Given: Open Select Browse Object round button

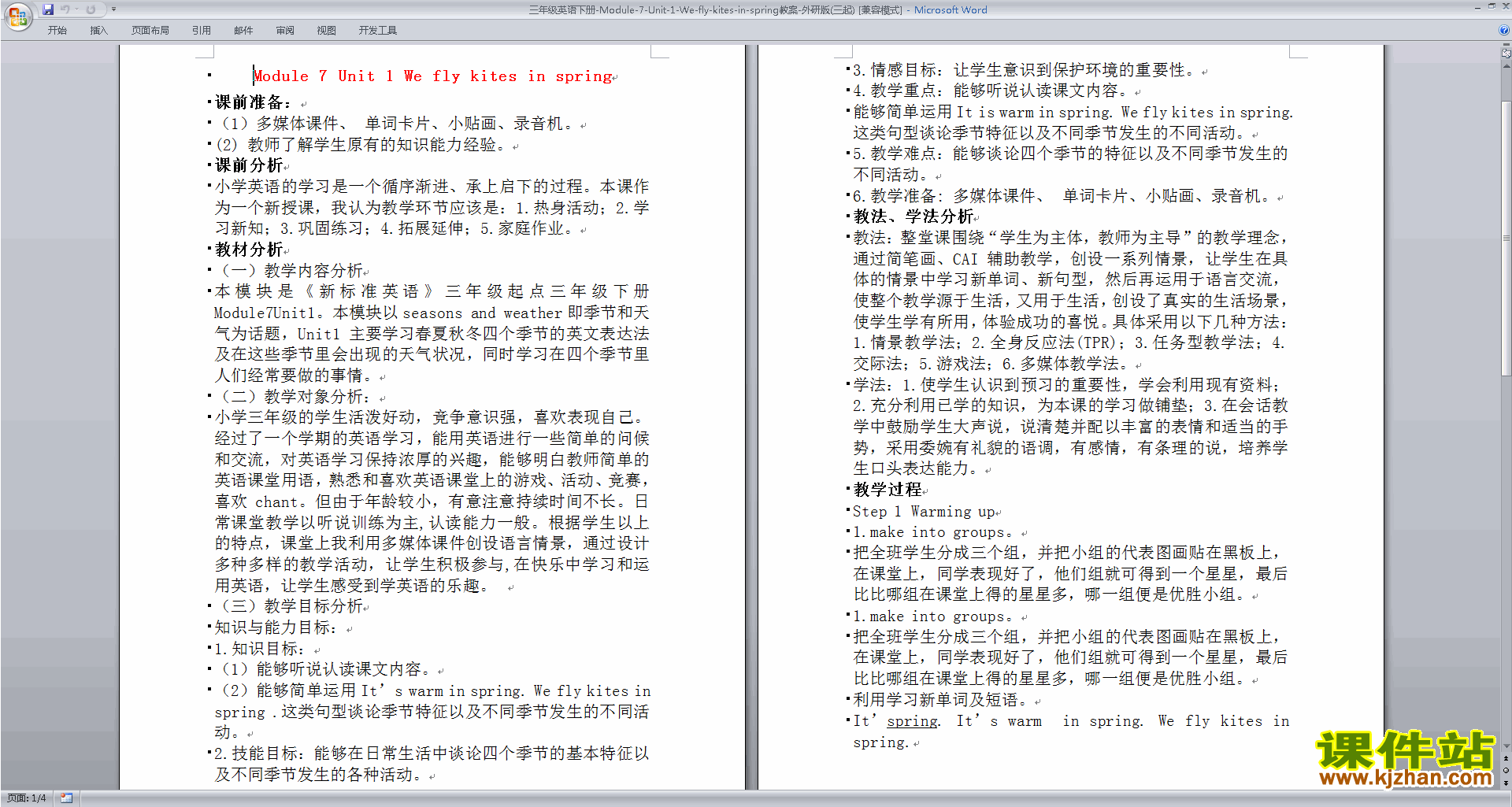Looking at the screenshot, I should pyautogui.click(x=1506, y=771).
